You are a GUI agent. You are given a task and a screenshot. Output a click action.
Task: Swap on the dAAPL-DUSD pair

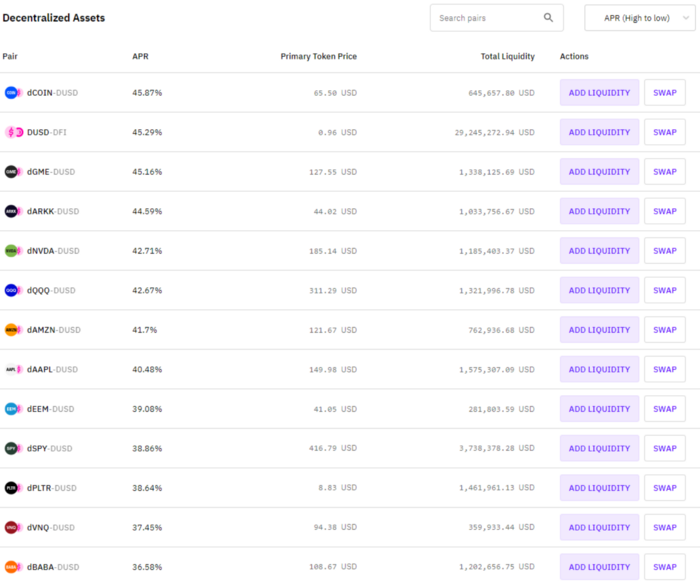pos(665,369)
